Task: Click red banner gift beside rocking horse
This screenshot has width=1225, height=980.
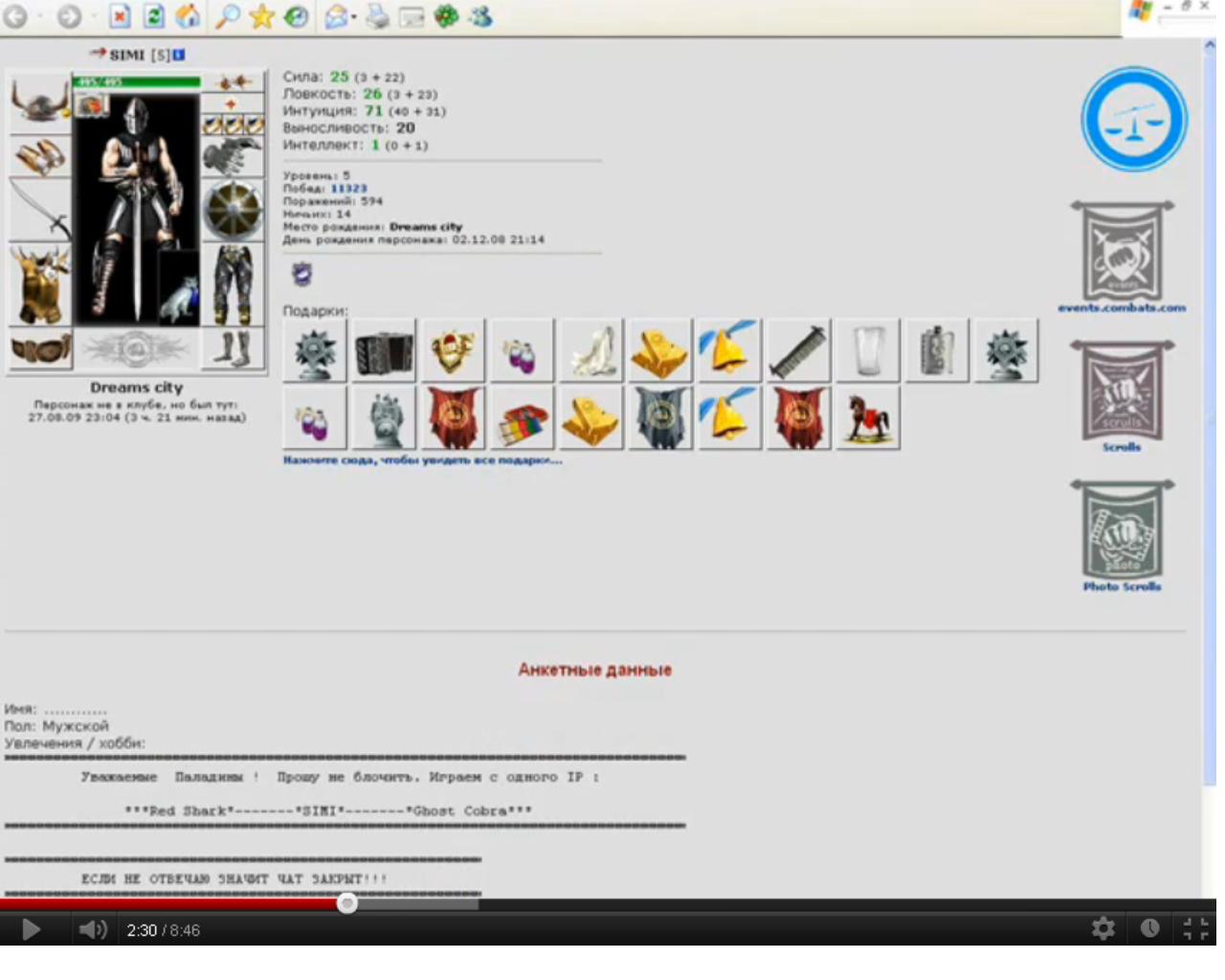Action: tap(797, 418)
